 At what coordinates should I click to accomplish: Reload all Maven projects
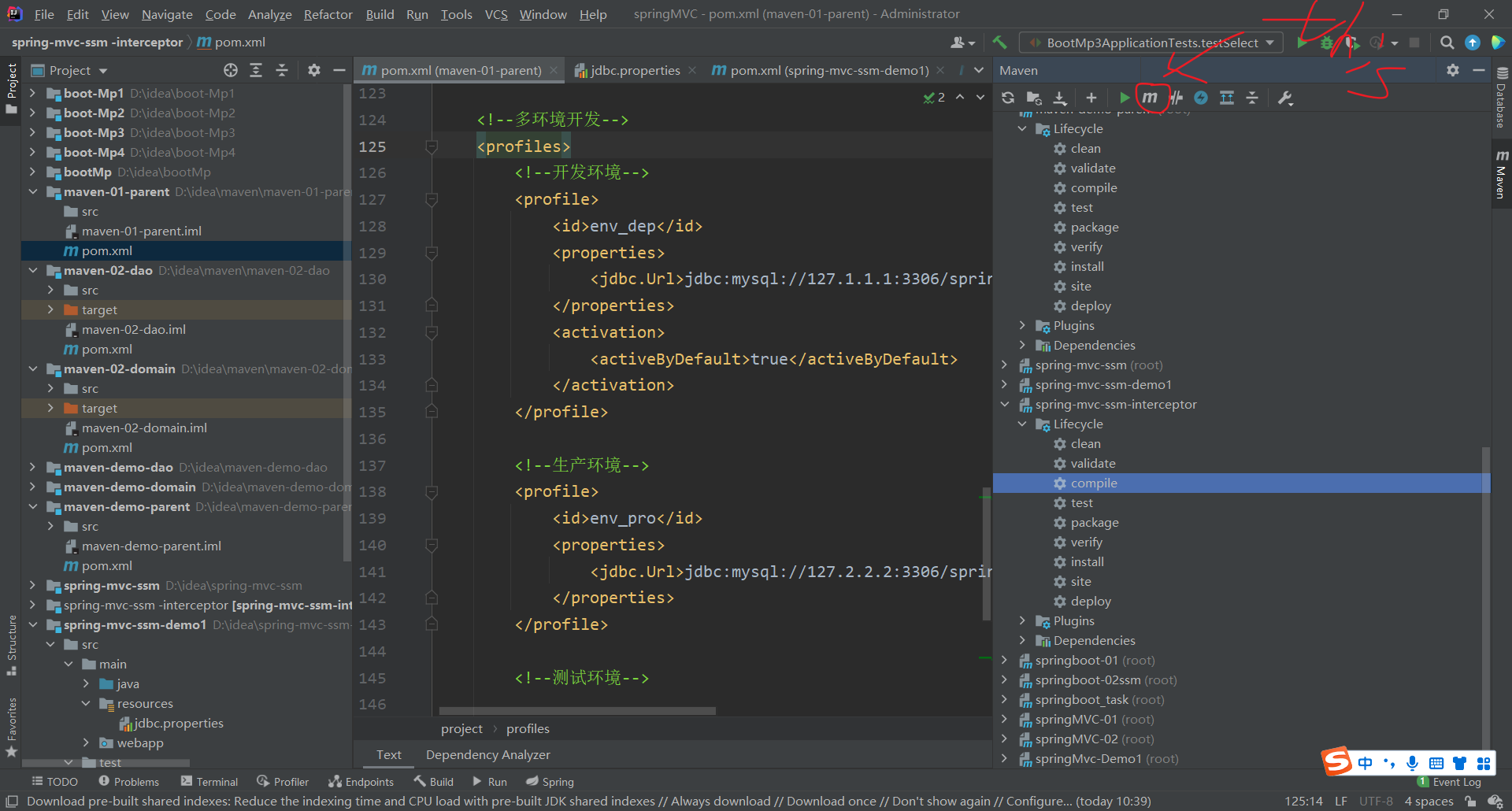pyautogui.click(x=1008, y=98)
